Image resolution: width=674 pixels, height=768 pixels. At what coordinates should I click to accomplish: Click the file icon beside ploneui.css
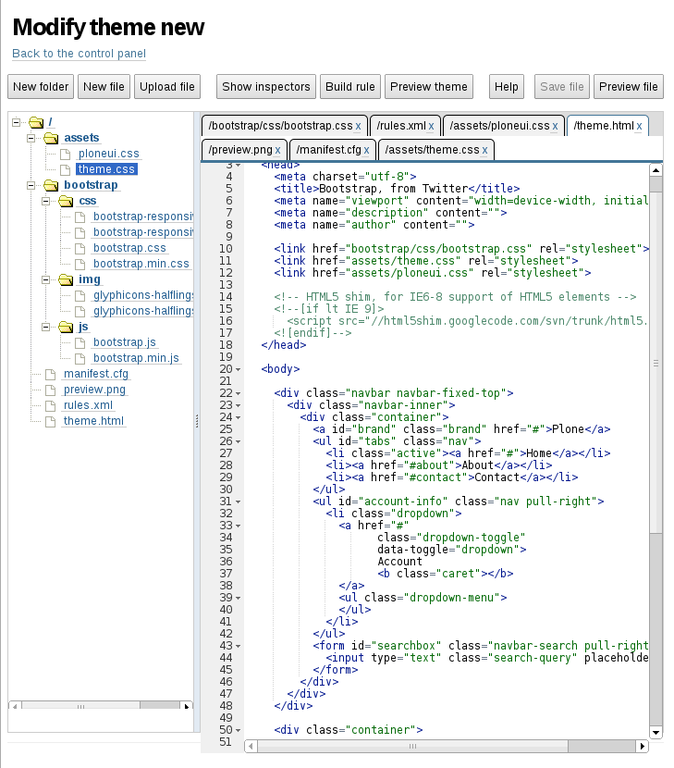65,154
